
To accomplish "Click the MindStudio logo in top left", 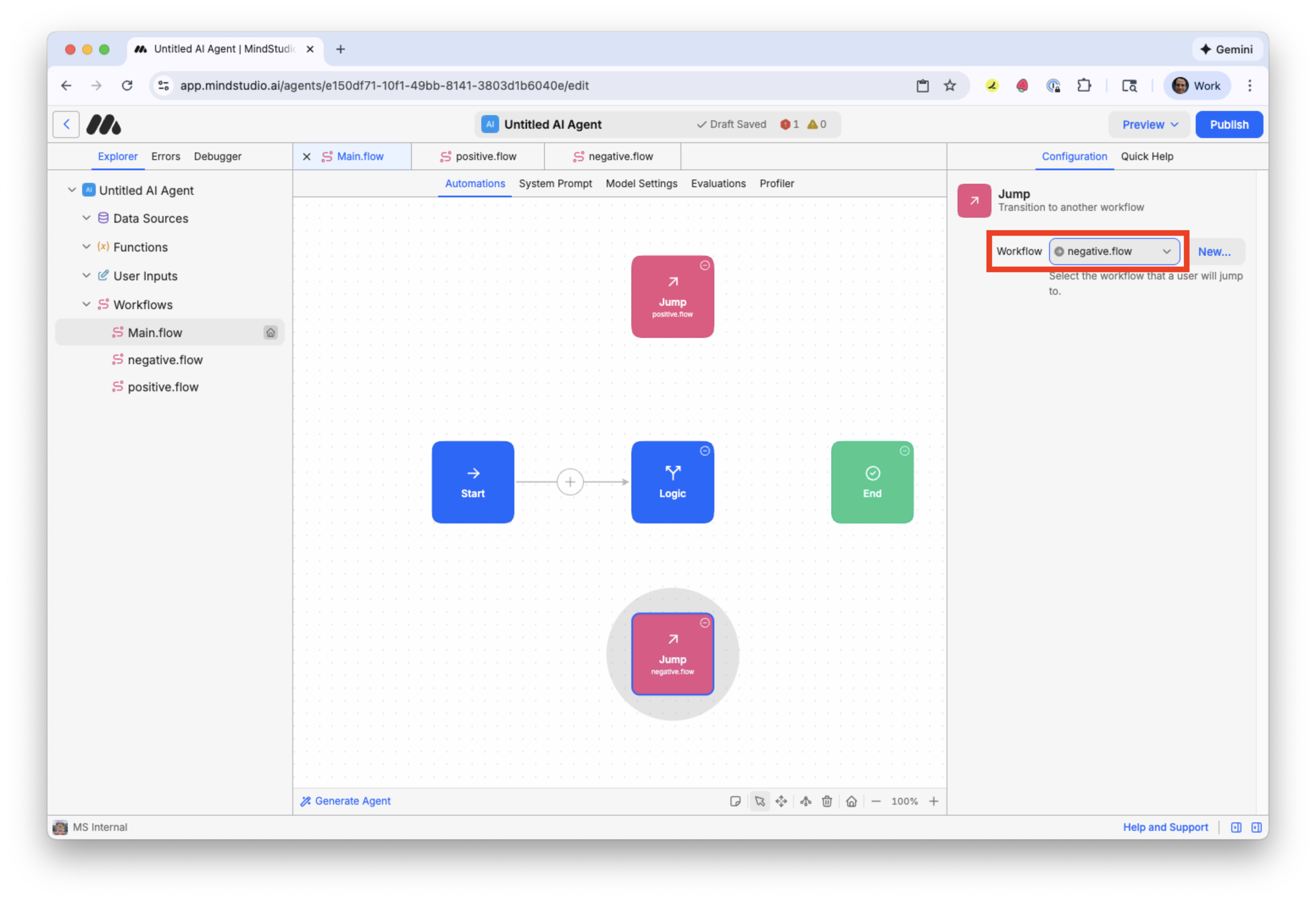I will coord(104,124).
